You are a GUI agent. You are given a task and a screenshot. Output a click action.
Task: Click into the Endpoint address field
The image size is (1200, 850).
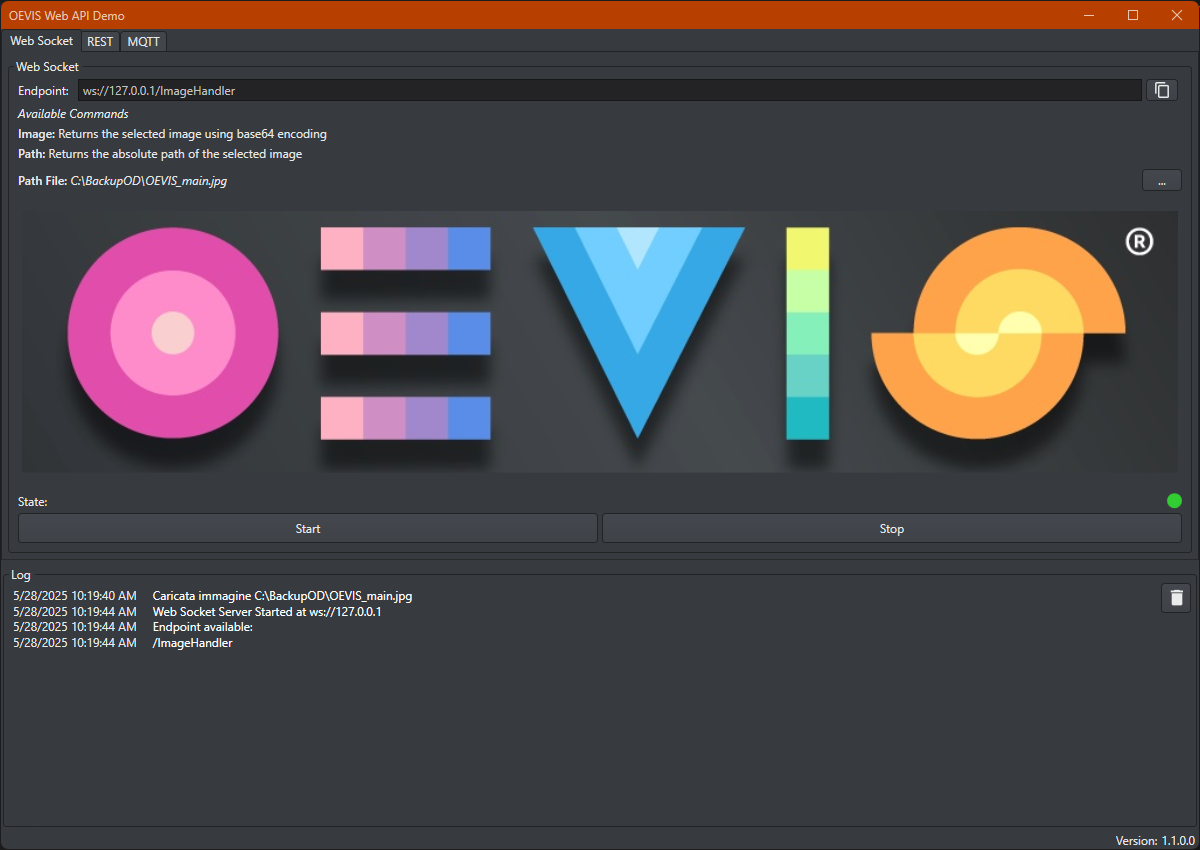(x=609, y=90)
